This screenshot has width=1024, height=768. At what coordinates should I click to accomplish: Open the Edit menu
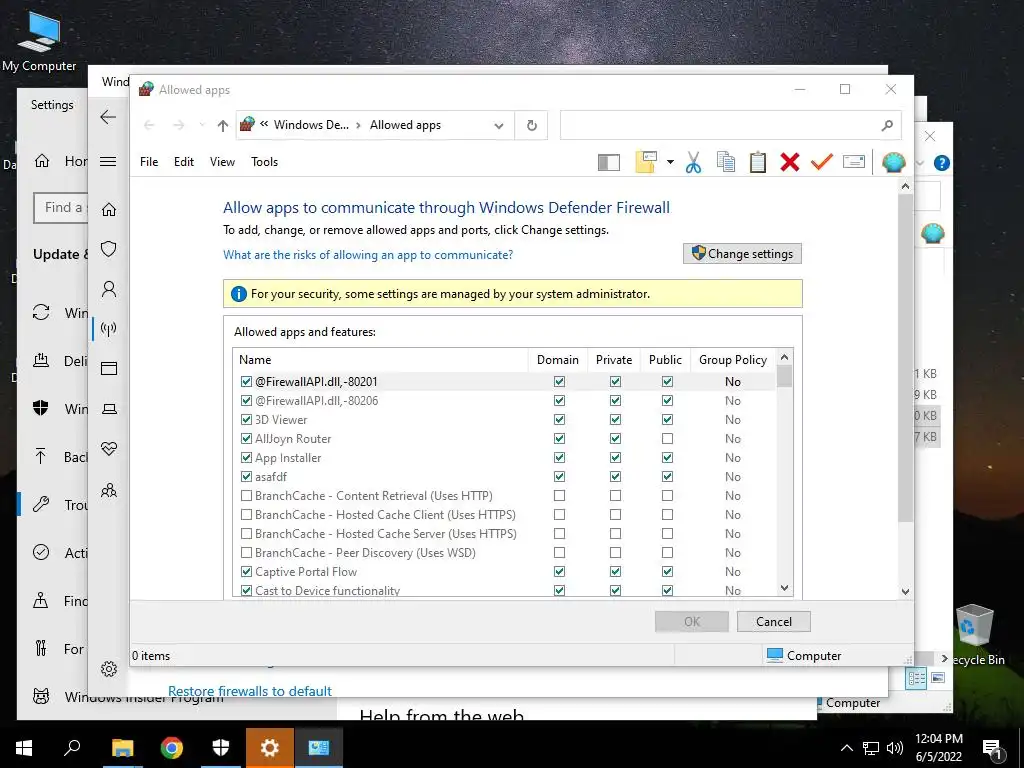[x=184, y=161]
